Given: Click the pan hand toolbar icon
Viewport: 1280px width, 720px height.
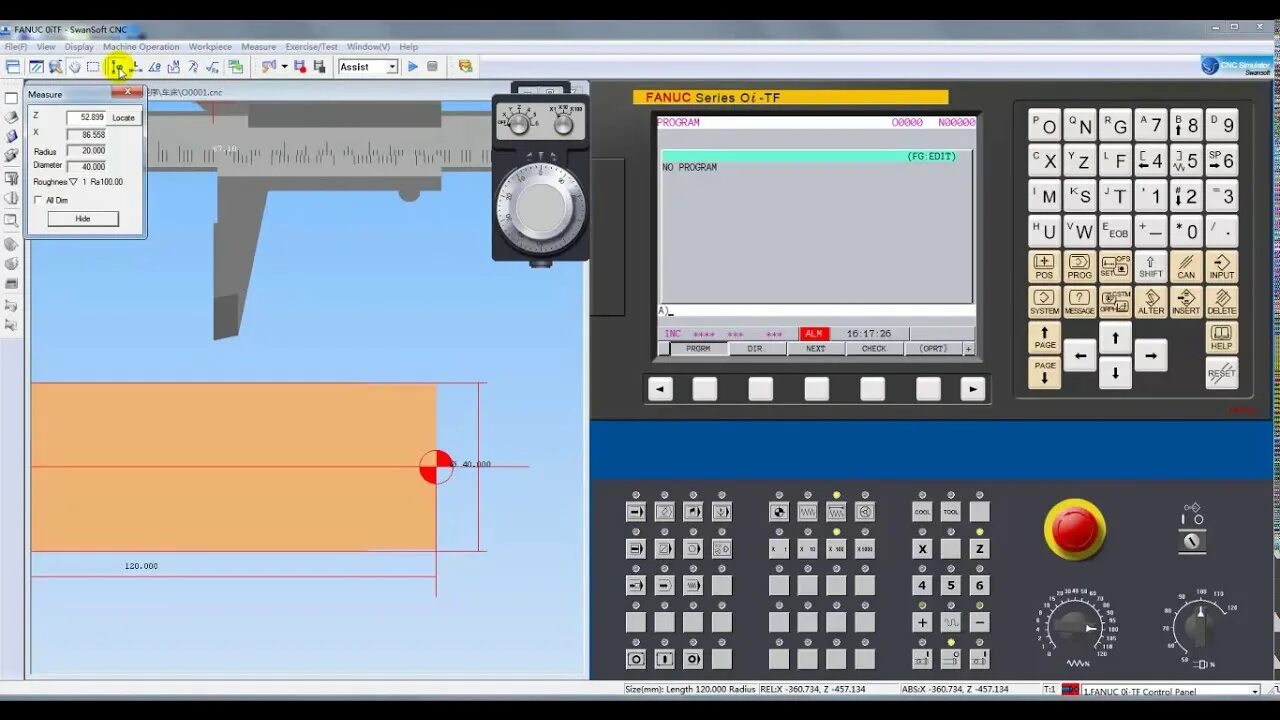Looking at the screenshot, I should [x=74, y=67].
